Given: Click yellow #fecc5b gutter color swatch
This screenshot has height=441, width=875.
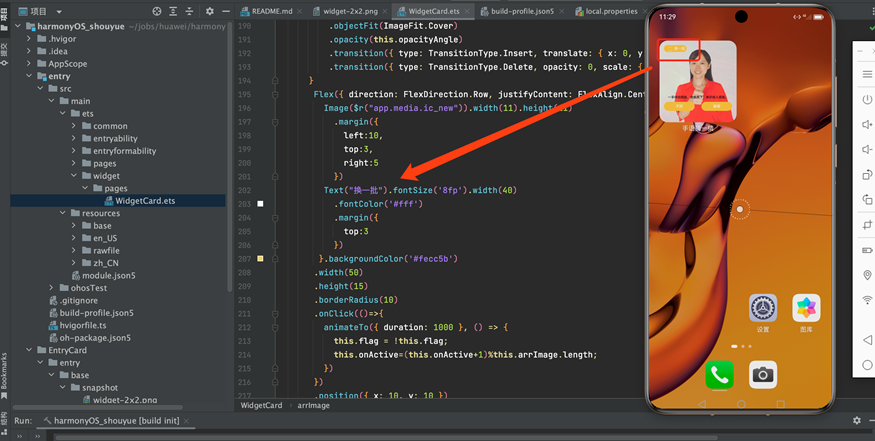Looking at the screenshot, I should [260, 258].
